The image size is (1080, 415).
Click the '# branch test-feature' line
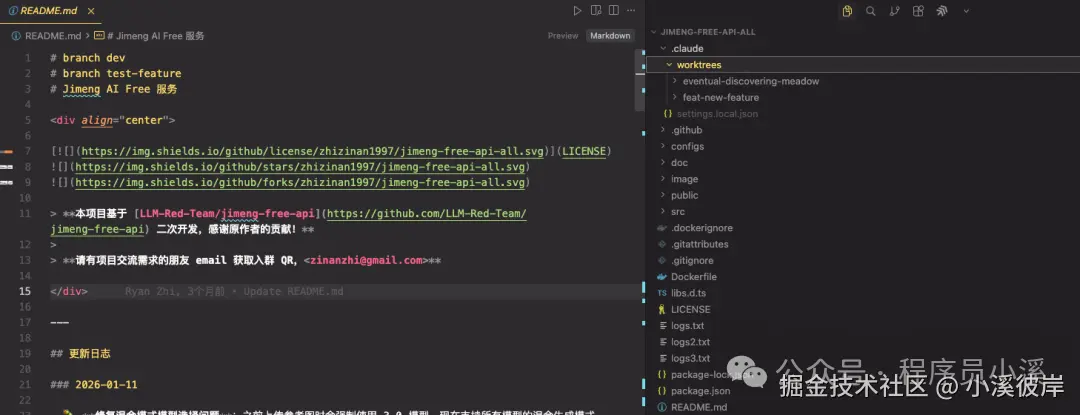pos(116,74)
